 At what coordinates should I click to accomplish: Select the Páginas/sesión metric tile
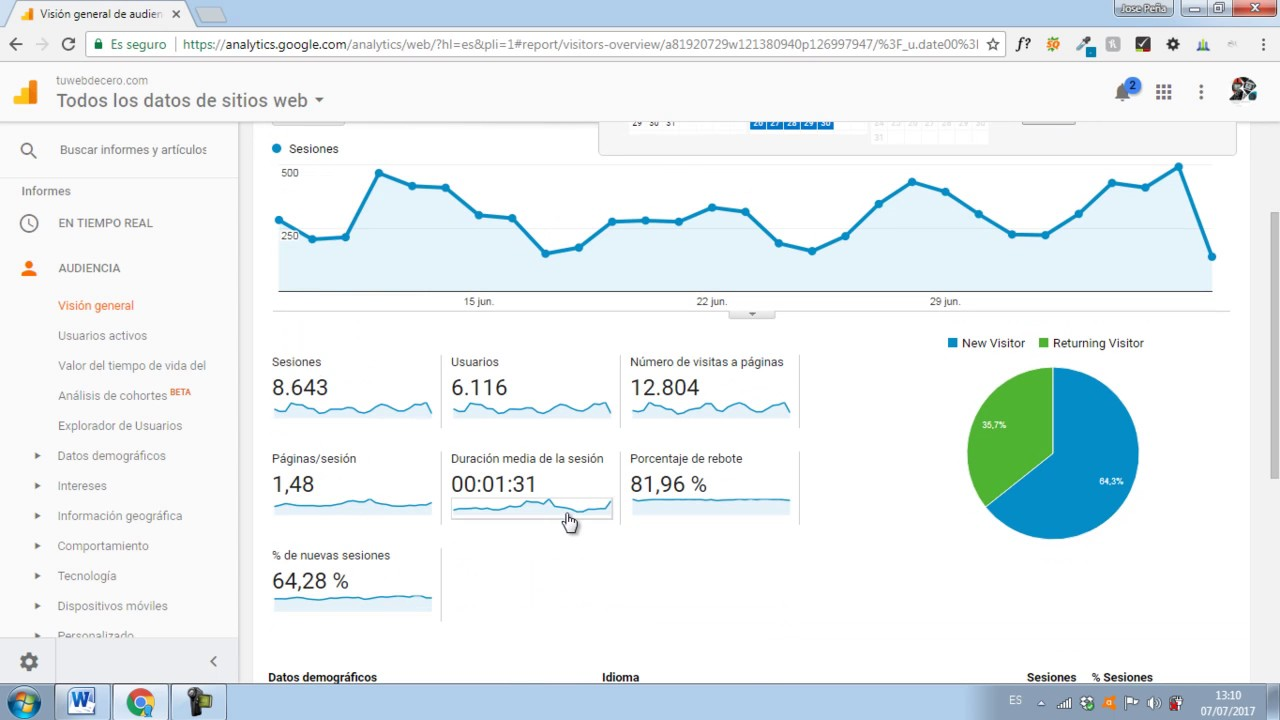353,485
